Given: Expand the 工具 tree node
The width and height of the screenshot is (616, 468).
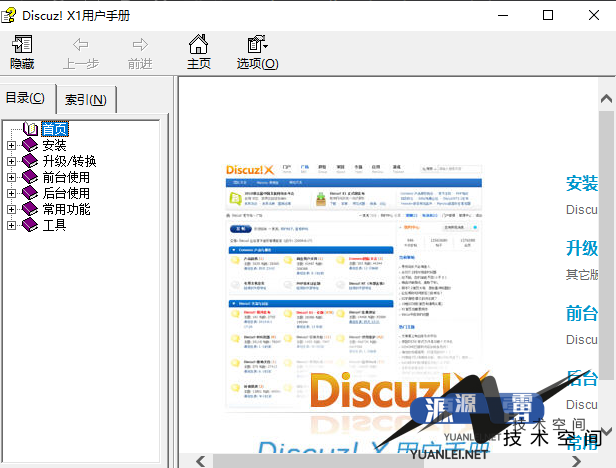Looking at the screenshot, I should (11, 225).
